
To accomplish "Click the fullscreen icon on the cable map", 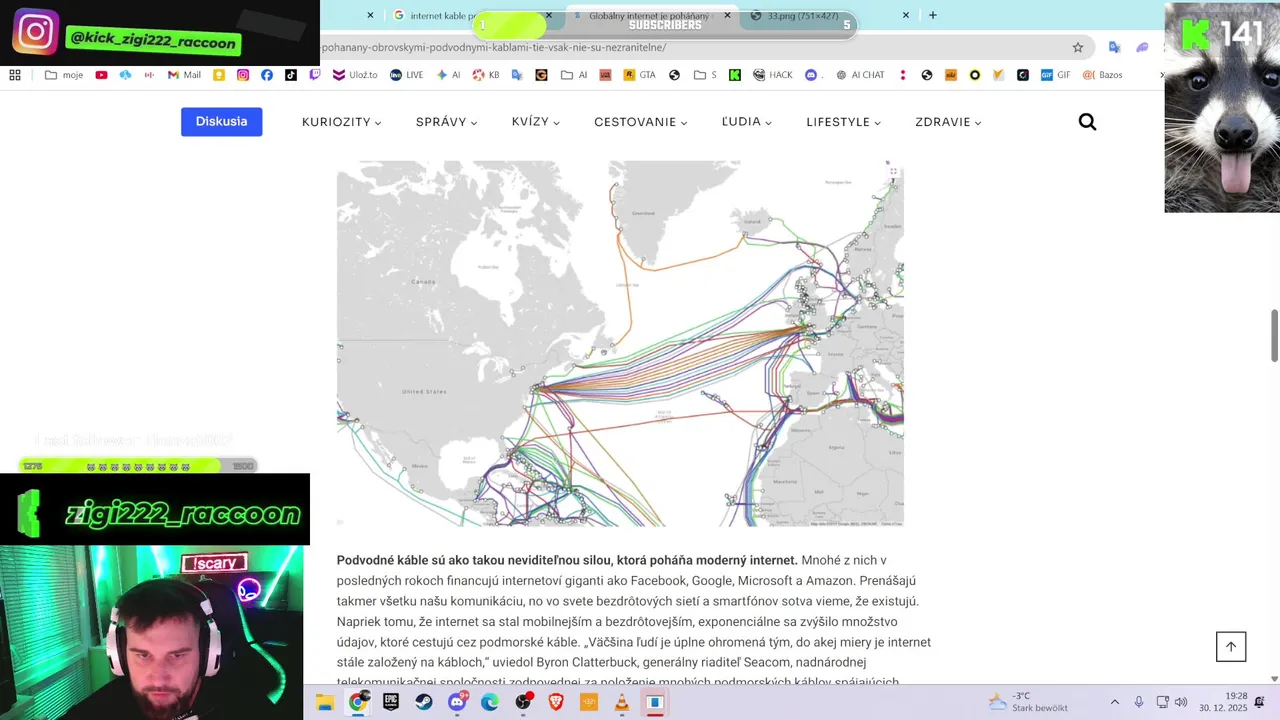I will [894, 171].
